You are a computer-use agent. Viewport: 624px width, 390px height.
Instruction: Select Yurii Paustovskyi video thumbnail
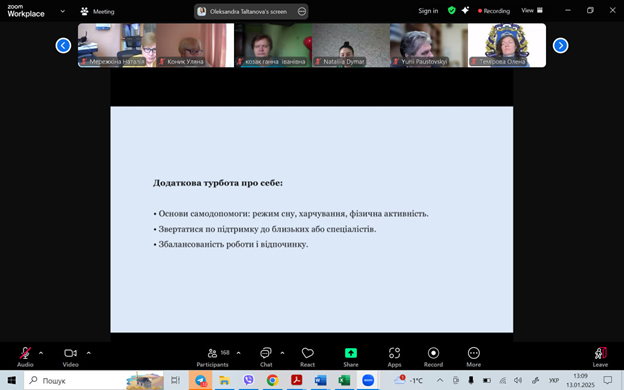pyautogui.click(x=429, y=45)
